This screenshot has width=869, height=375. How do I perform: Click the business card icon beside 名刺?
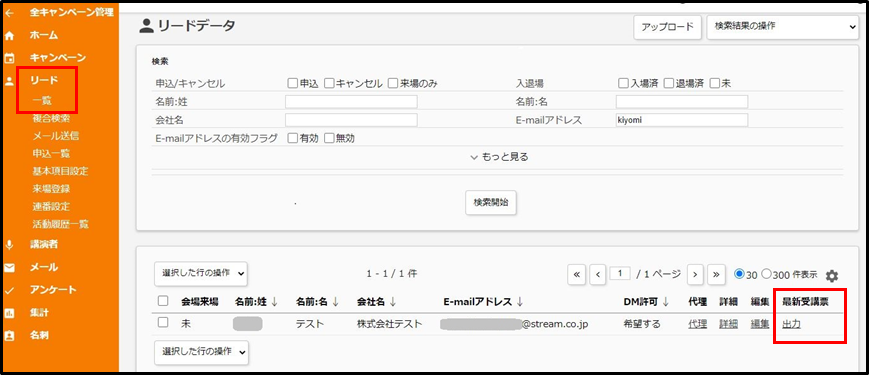pyautogui.click(x=9, y=336)
